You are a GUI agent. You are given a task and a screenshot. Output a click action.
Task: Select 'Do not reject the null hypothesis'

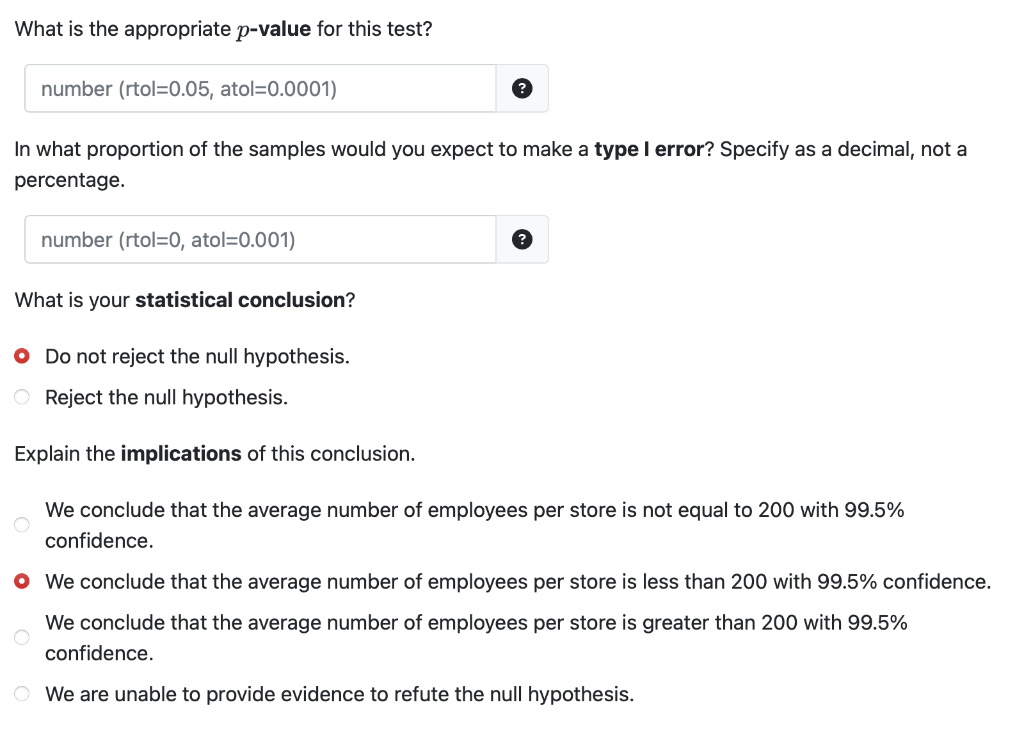click(22, 357)
